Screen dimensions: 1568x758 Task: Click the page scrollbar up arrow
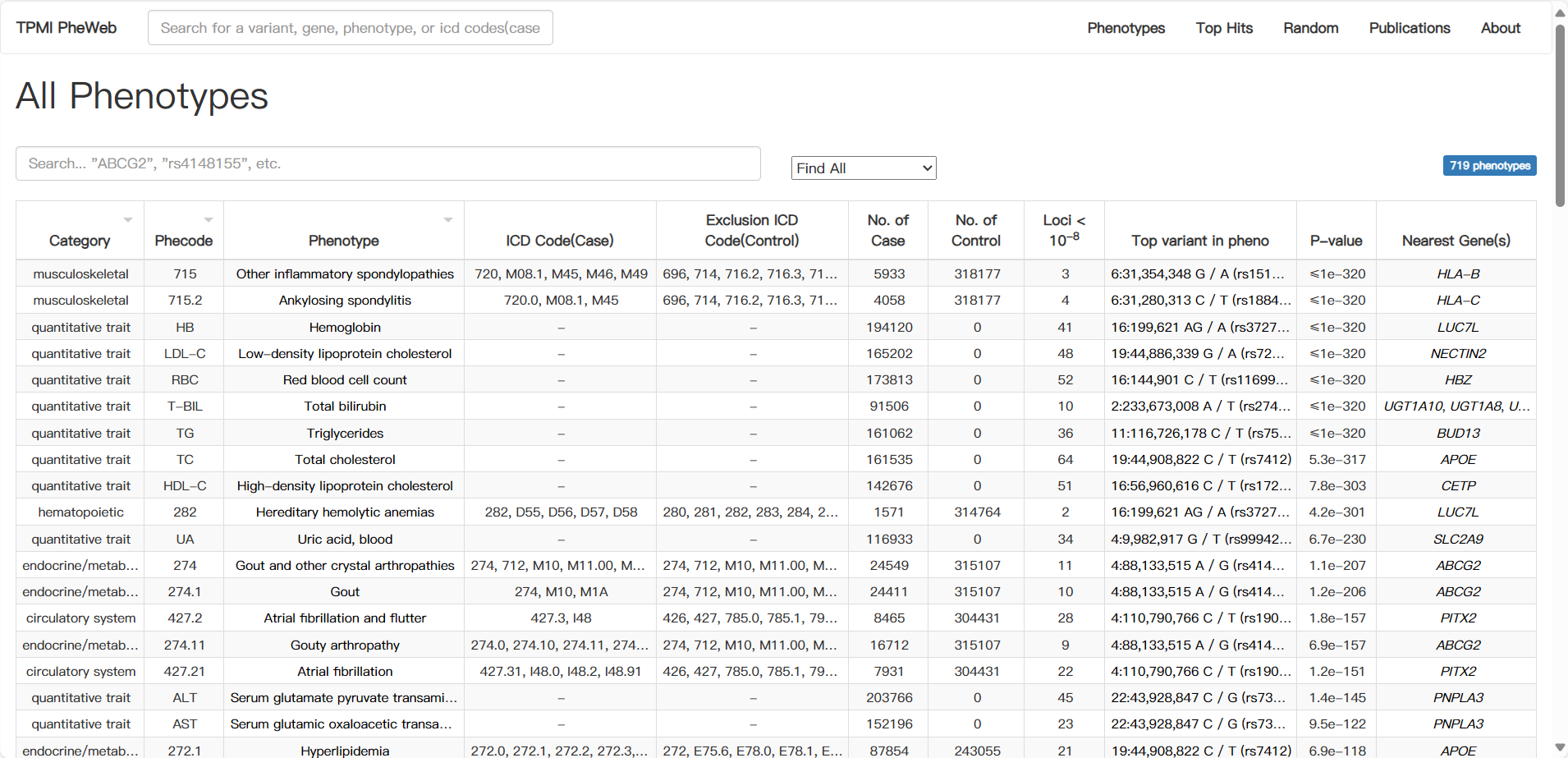pos(1560,12)
